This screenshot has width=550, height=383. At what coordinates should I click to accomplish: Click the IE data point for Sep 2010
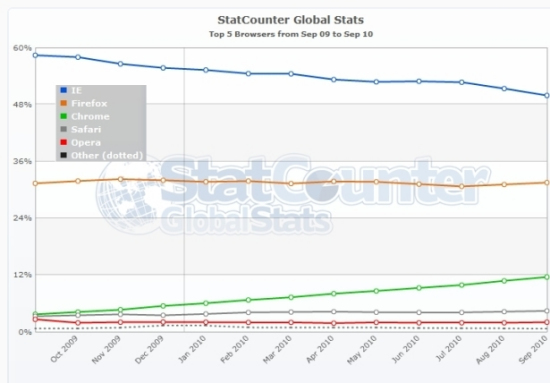tap(547, 95)
